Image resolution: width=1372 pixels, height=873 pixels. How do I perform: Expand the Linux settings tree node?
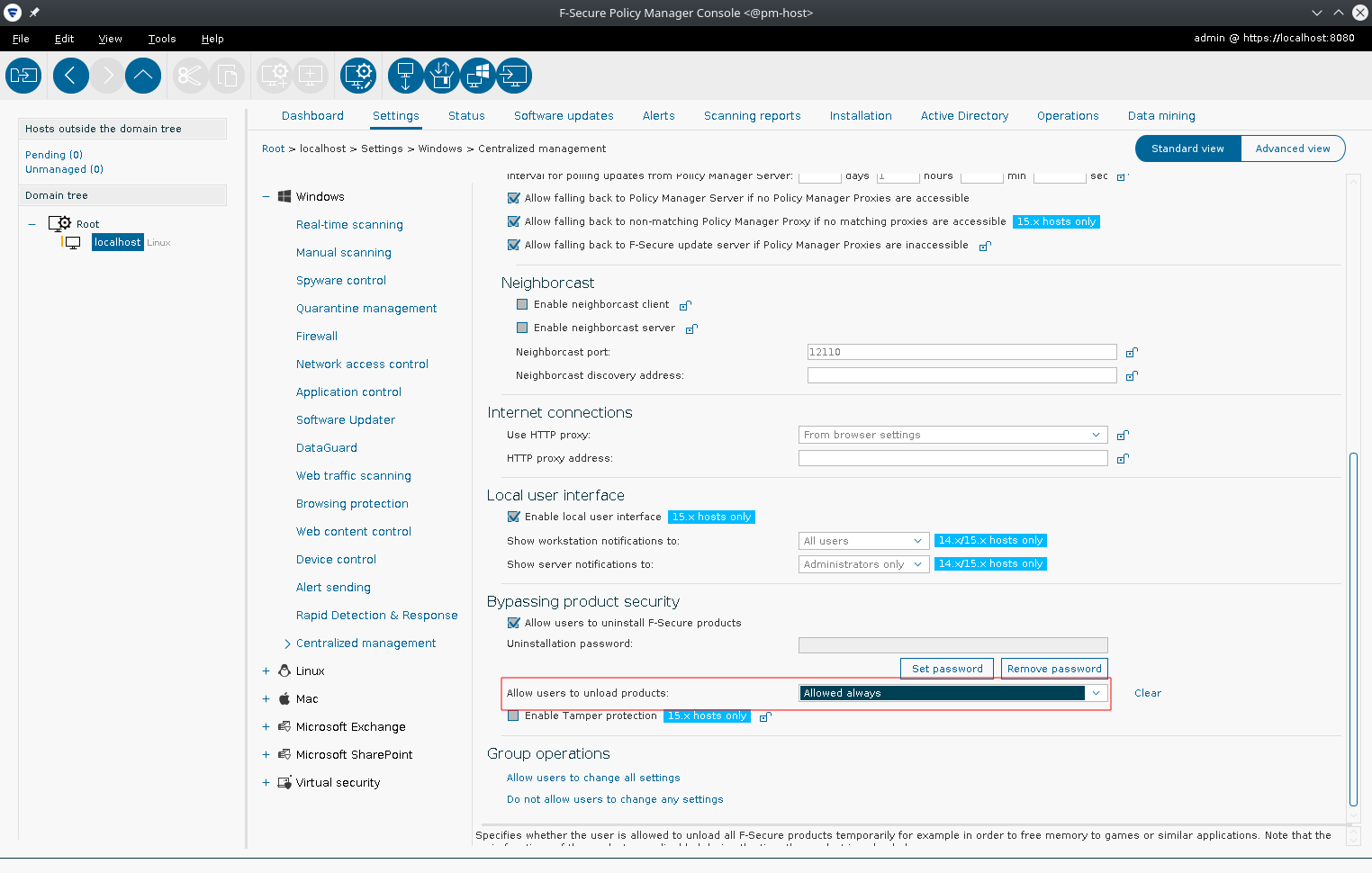click(x=266, y=670)
